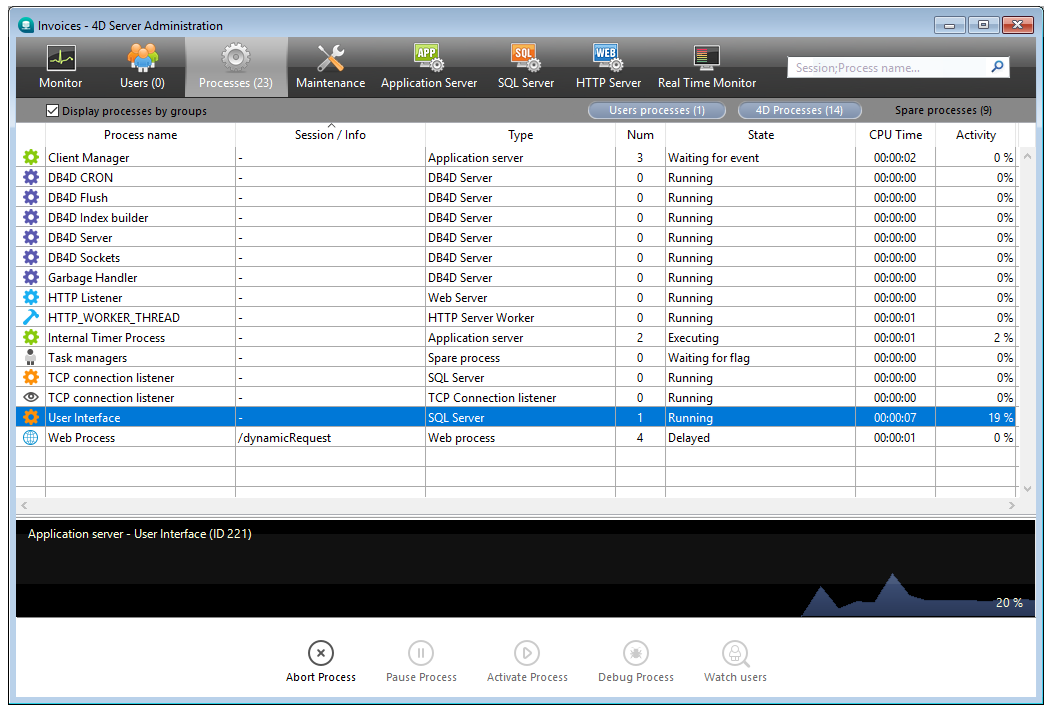The image size is (1053, 713).
Task: Uncheck Display processes by groups
Action: click(x=53, y=111)
